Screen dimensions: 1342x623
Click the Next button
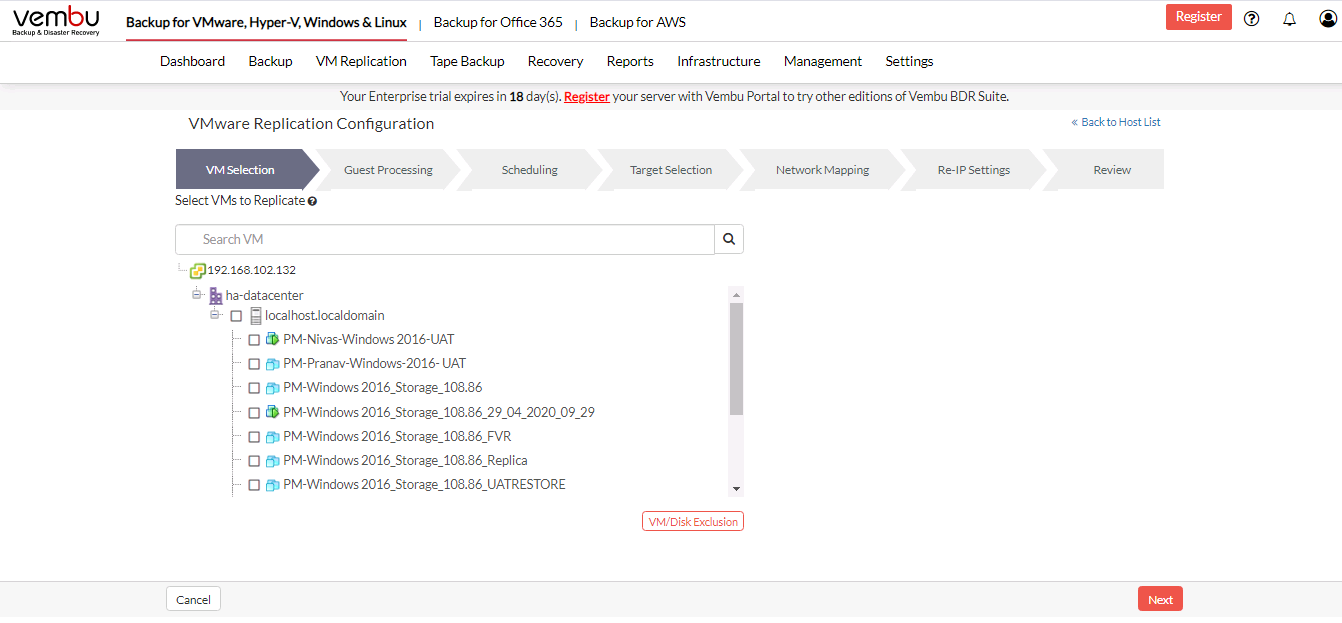click(1160, 600)
